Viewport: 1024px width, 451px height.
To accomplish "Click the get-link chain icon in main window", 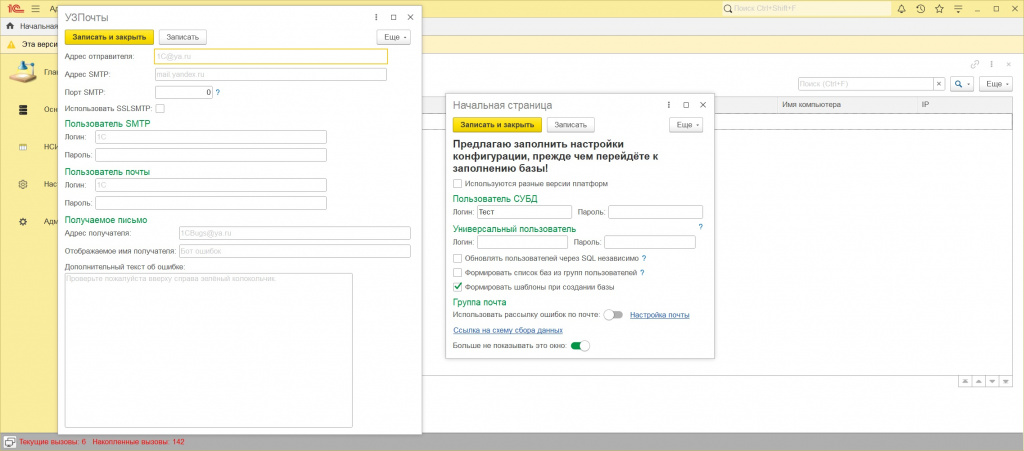I will tap(975, 64).
